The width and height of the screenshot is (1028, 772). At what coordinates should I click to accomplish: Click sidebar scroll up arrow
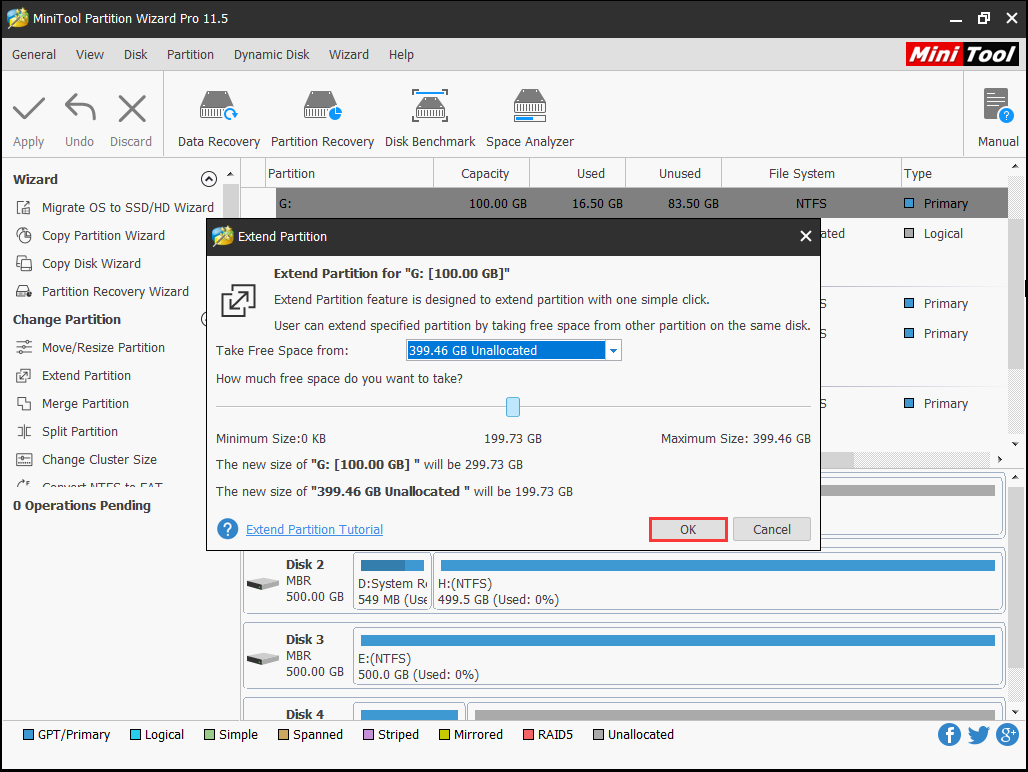click(230, 174)
